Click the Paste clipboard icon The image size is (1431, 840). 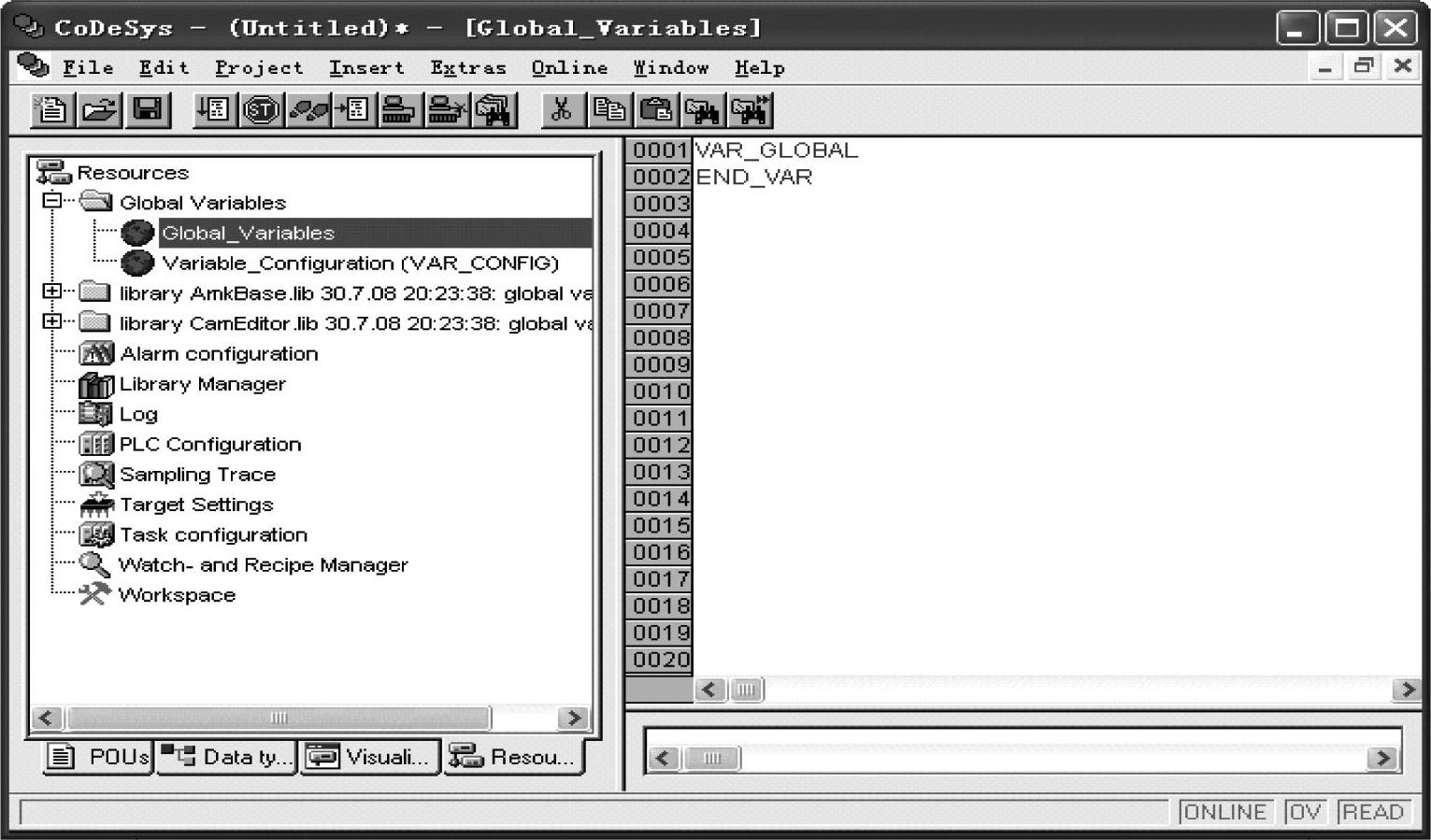[x=656, y=110]
